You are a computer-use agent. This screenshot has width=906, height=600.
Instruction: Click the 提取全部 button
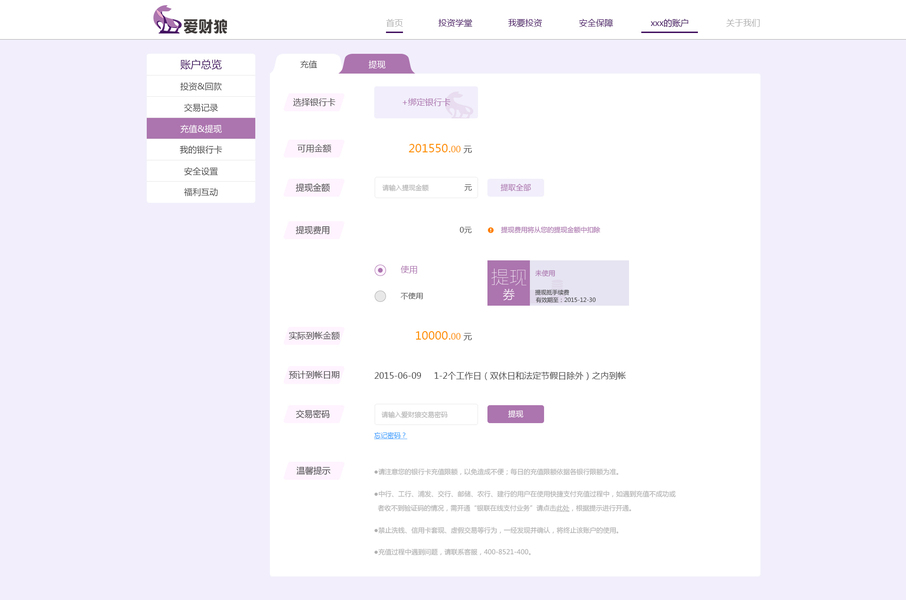pyautogui.click(x=515, y=187)
